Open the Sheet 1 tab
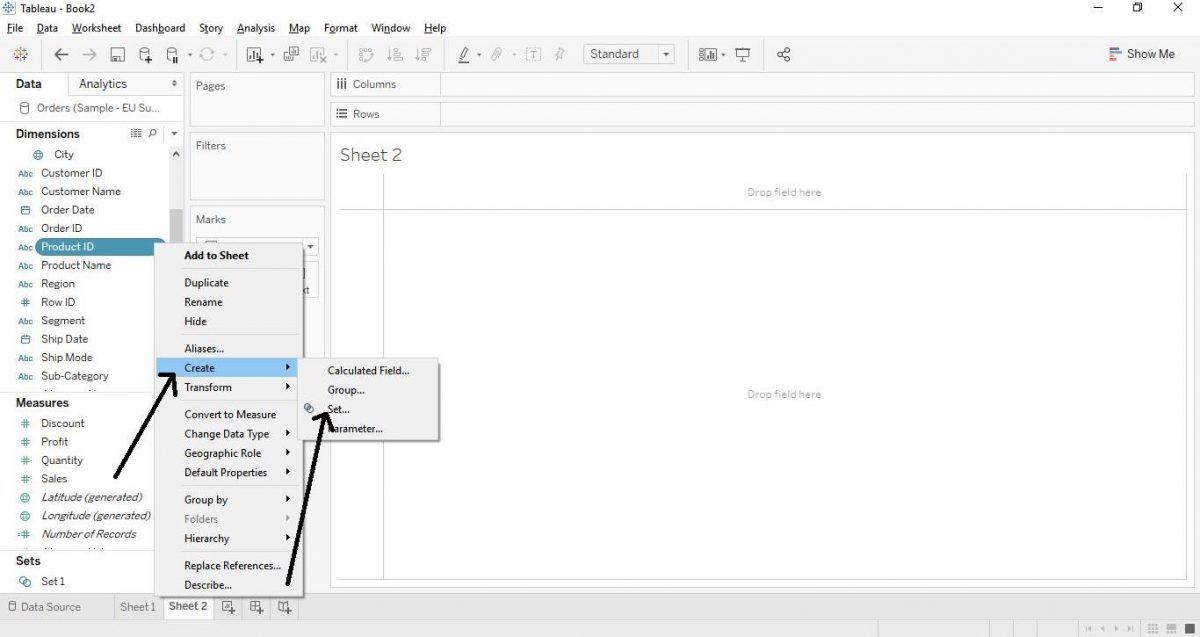Image resolution: width=1200 pixels, height=637 pixels. pyautogui.click(x=138, y=607)
